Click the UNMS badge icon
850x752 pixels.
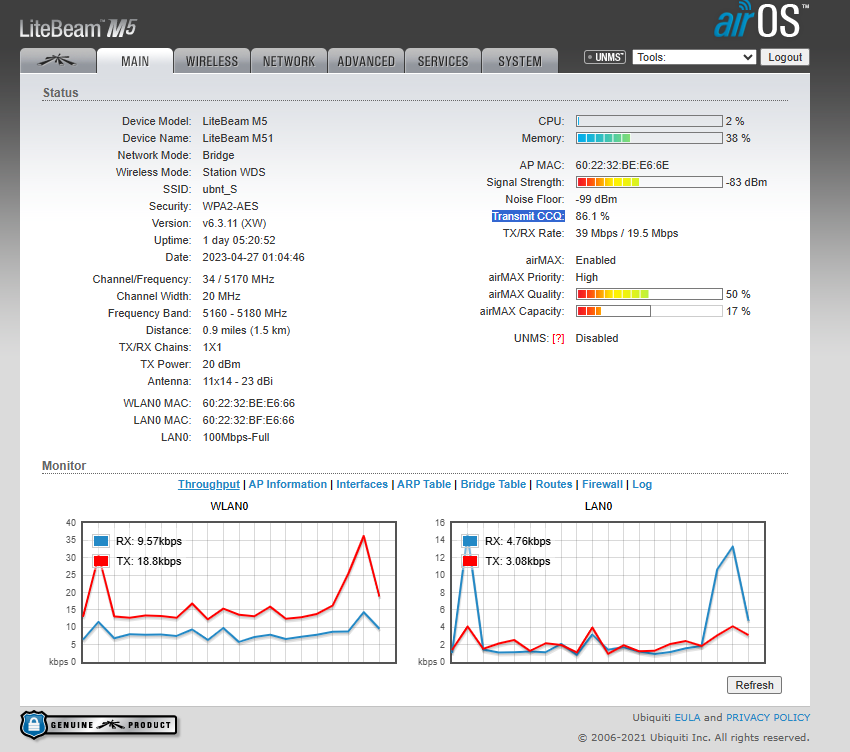click(605, 58)
